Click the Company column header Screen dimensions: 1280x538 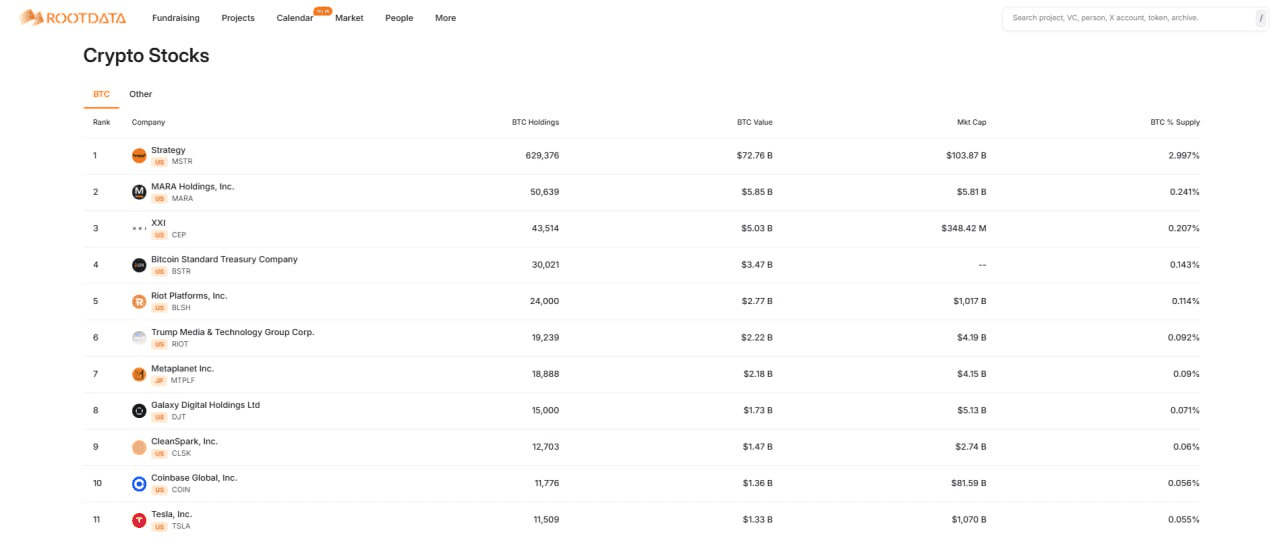(x=148, y=122)
